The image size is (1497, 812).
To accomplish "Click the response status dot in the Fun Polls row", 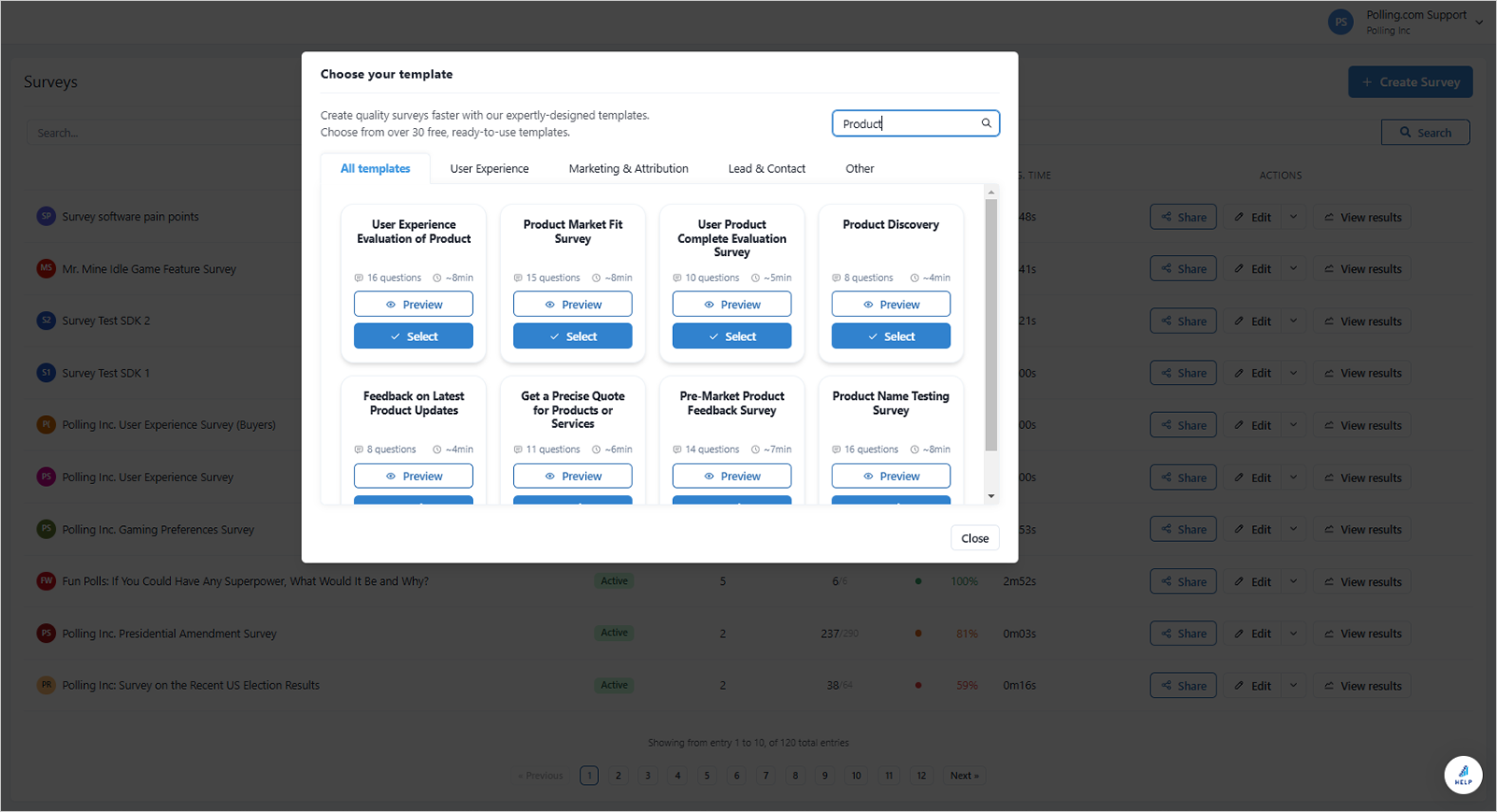I will pyautogui.click(x=919, y=581).
